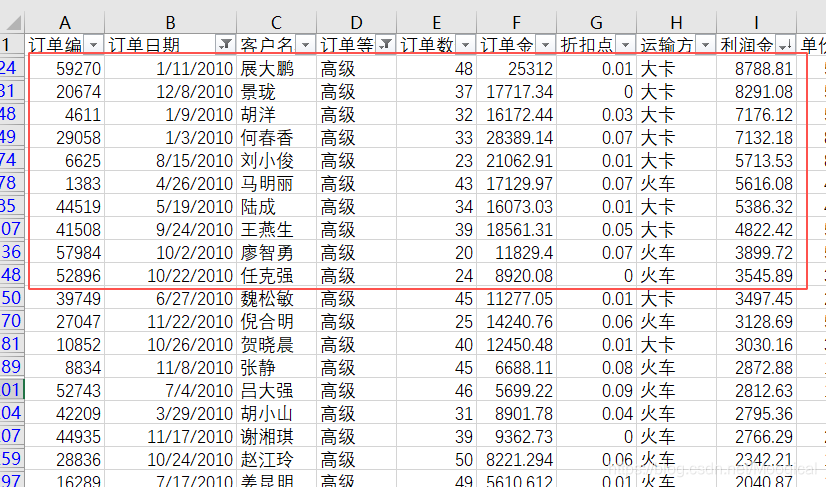Click order amount 18561.31

click(519, 230)
